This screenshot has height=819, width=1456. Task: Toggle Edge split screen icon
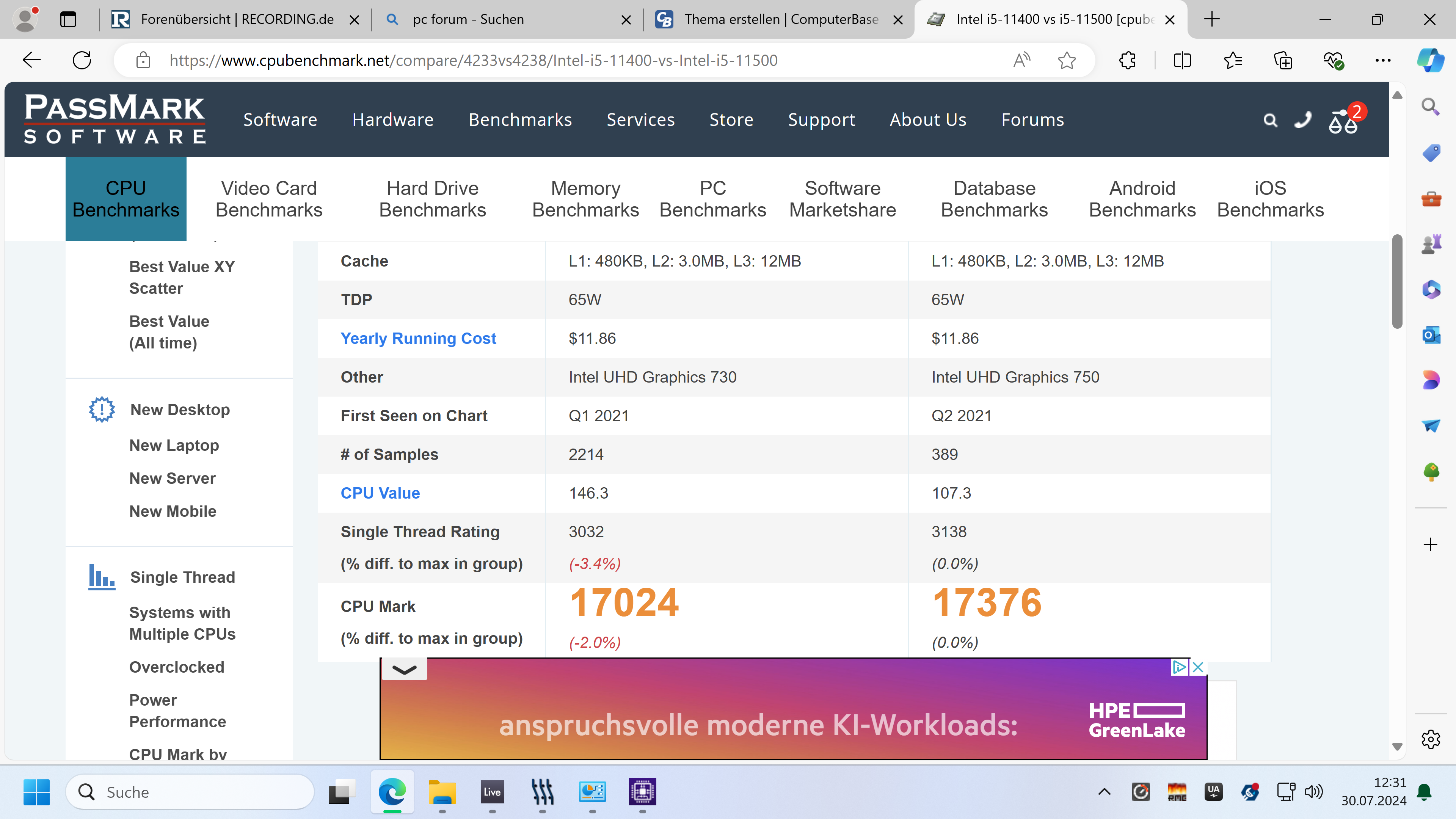(1182, 60)
